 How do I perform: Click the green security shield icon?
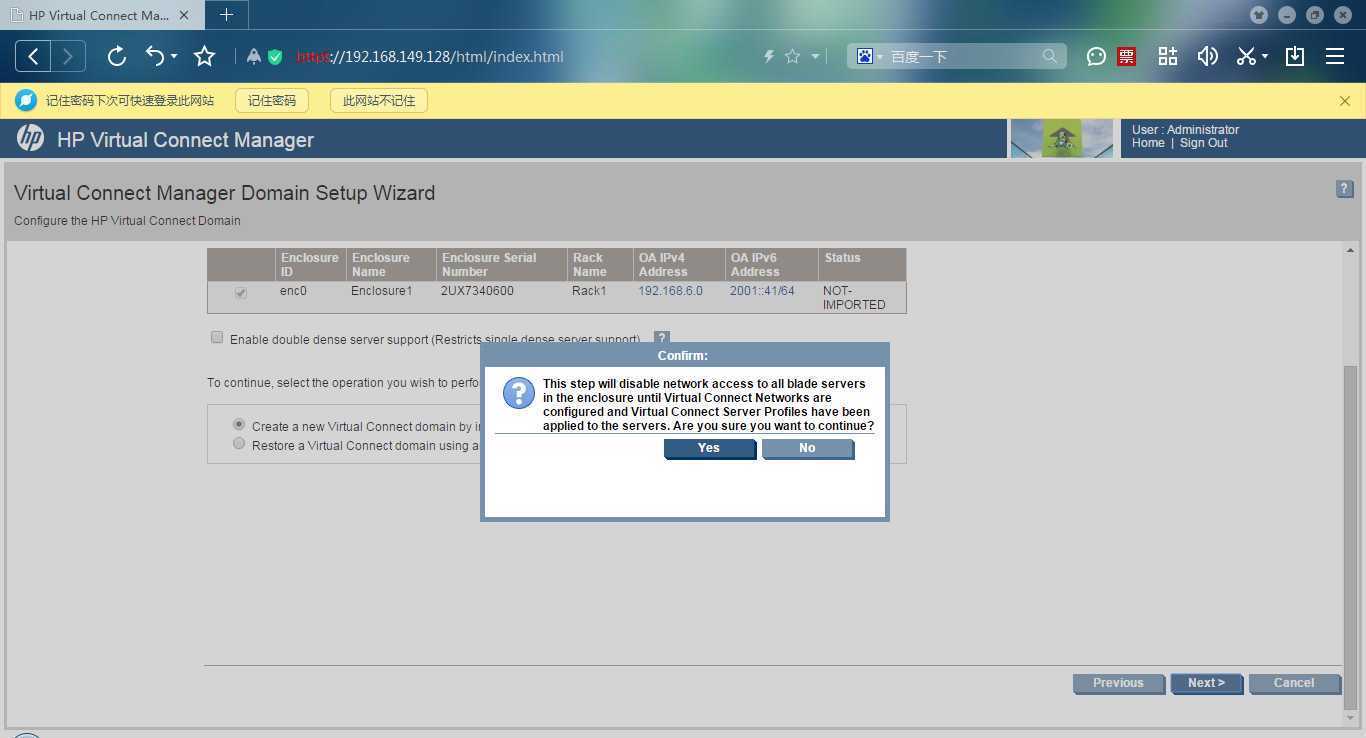(x=275, y=57)
